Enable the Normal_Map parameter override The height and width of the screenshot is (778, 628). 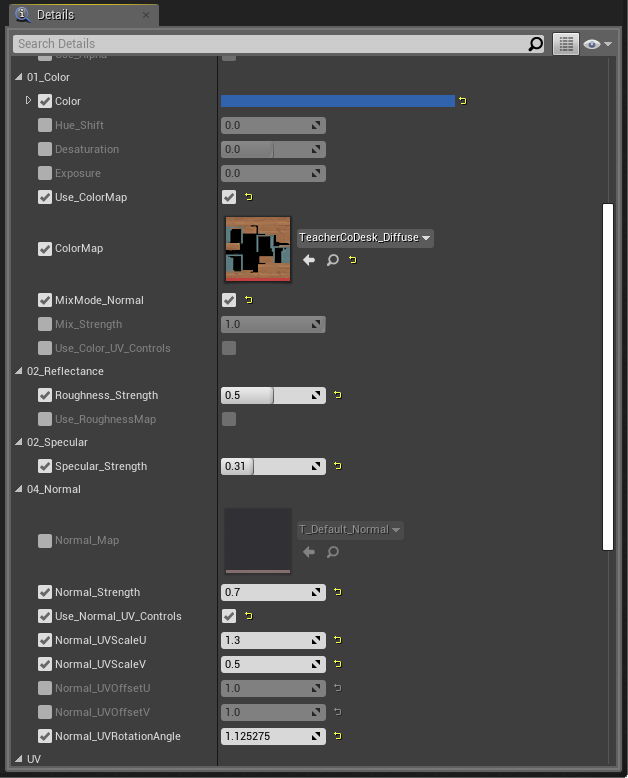tap(45, 540)
